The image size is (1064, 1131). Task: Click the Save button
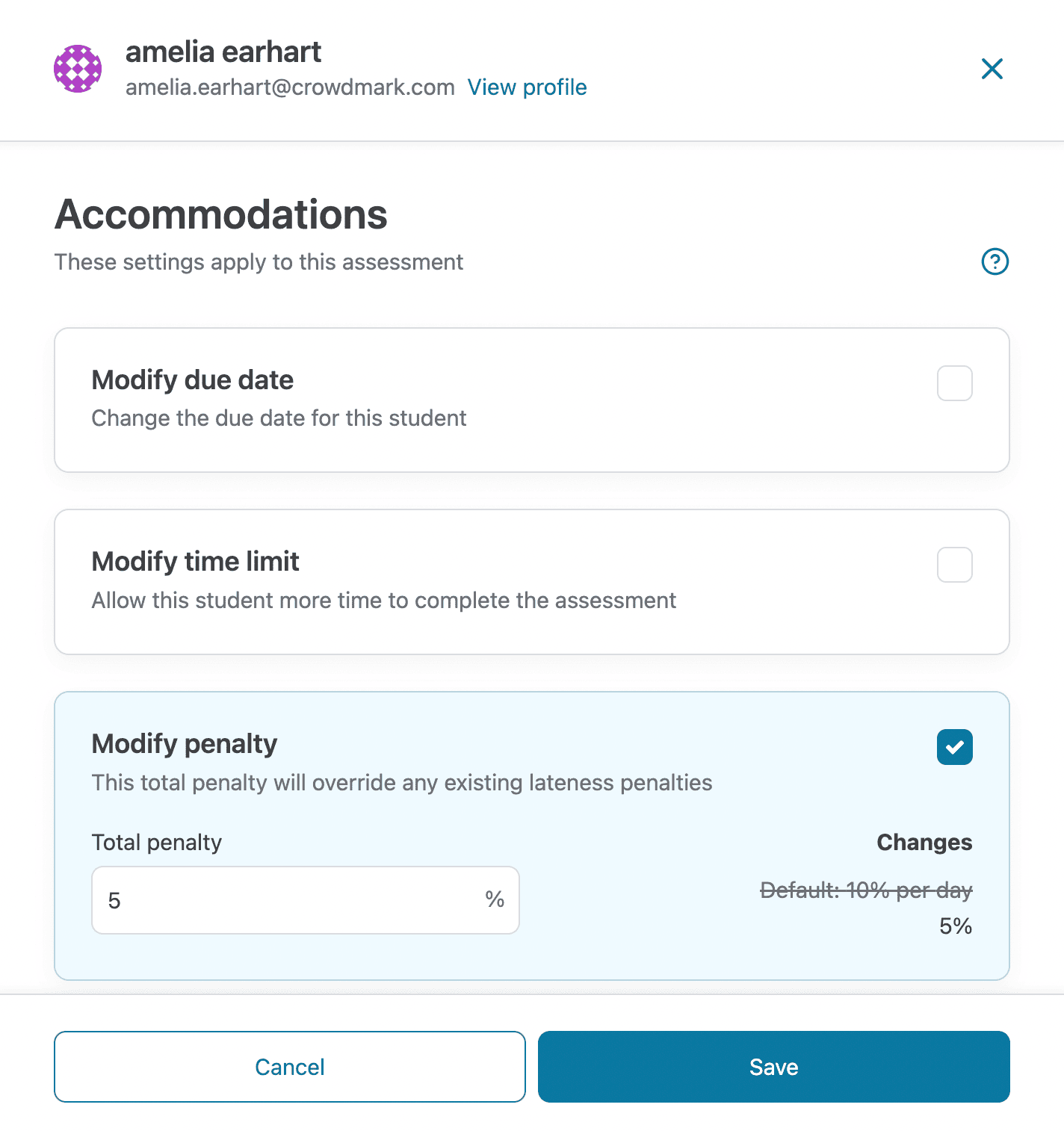pyautogui.click(x=773, y=1067)
